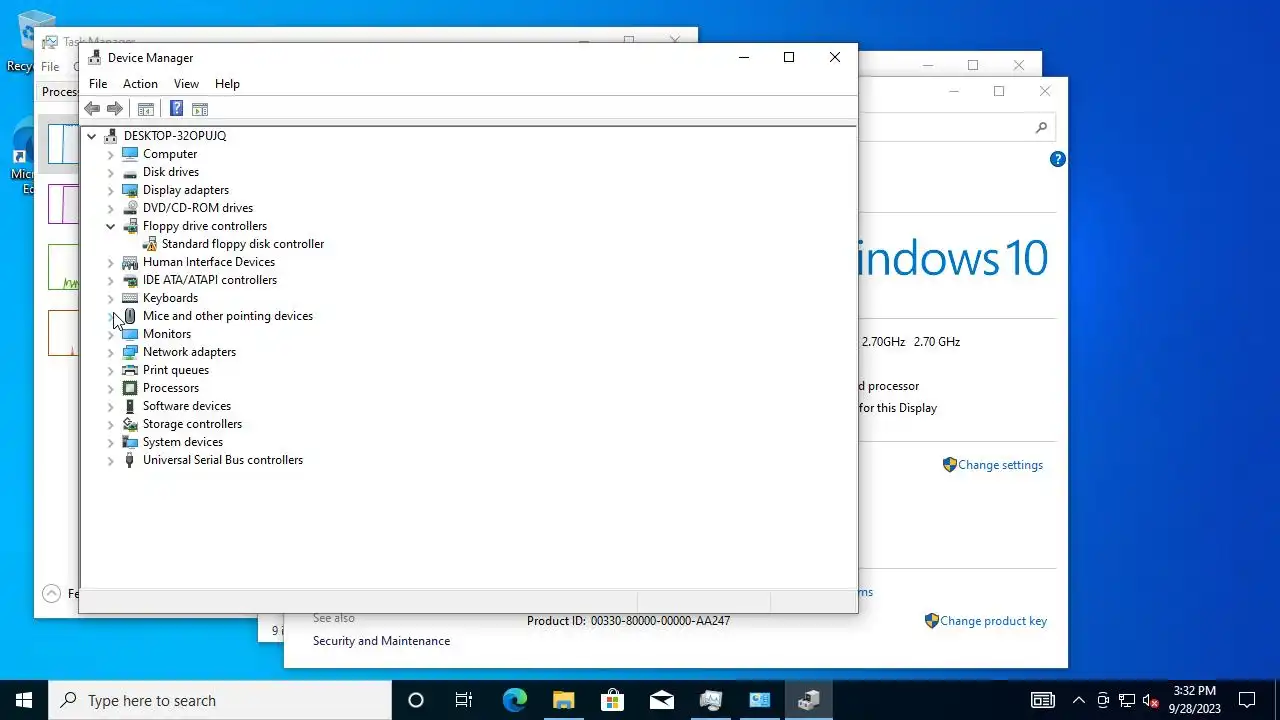Click the blue Help toolbar icon
Image resolution: width=1280 pixels, height=720 pixels.
176,109
